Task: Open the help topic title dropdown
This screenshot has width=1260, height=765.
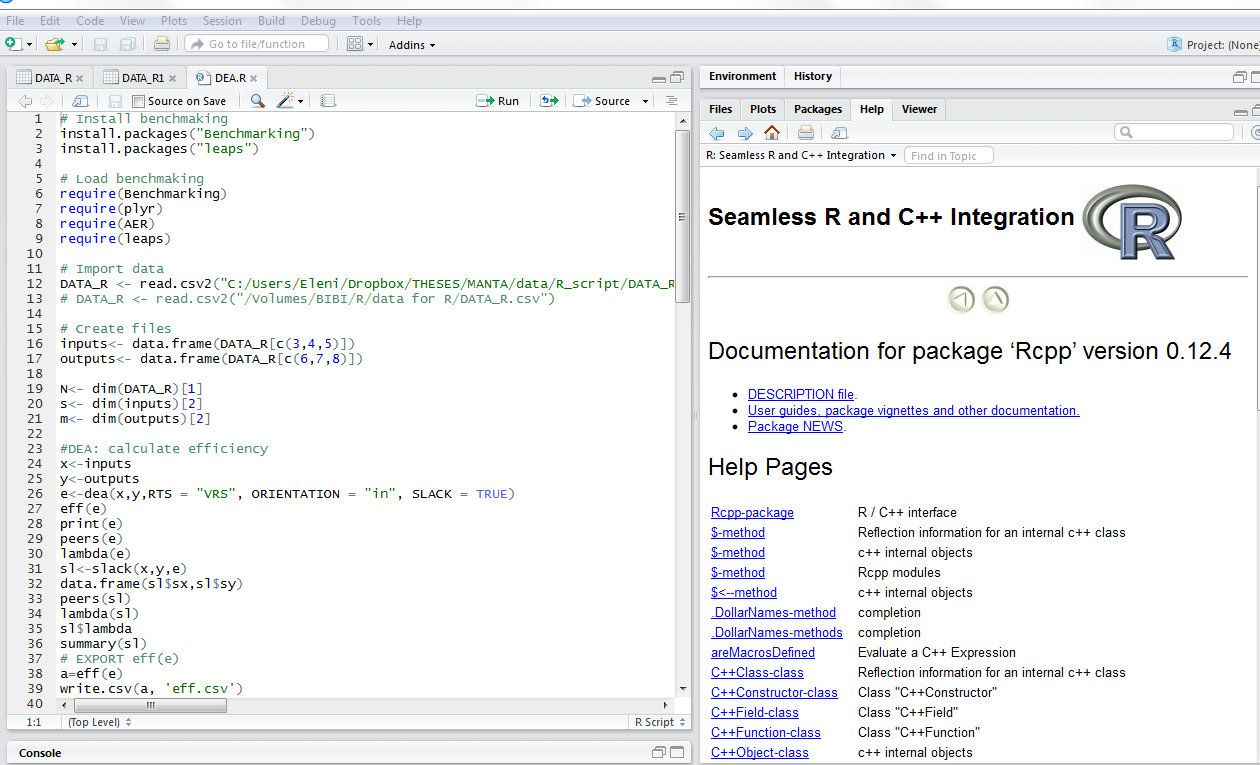Action: (x=802, y=155)
